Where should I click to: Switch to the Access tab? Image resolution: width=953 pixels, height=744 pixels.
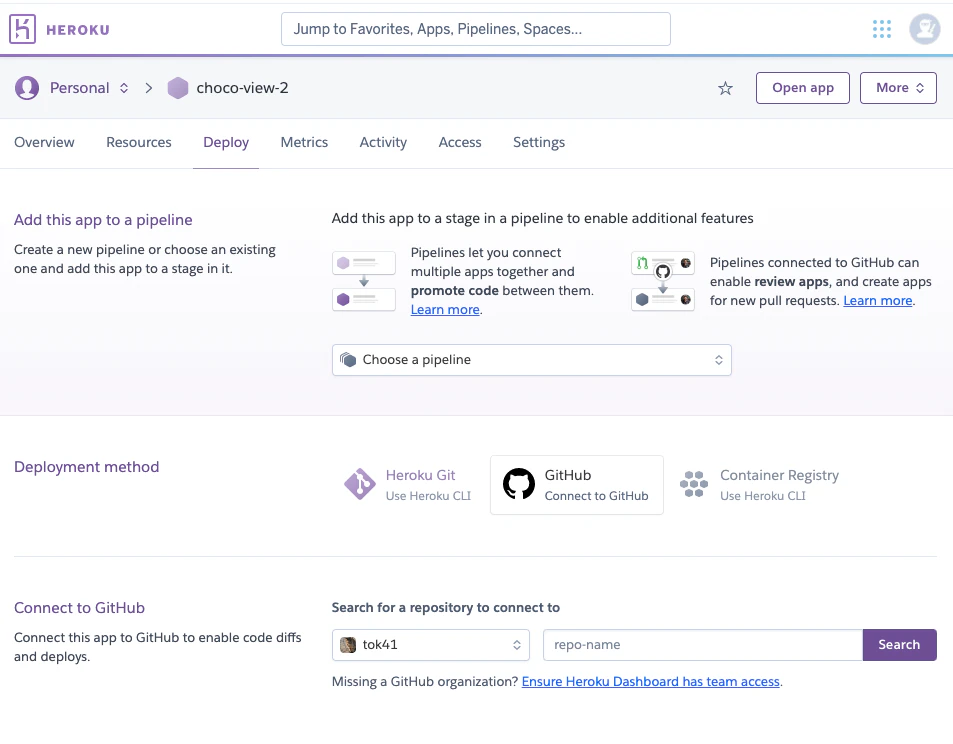point(460,142)
